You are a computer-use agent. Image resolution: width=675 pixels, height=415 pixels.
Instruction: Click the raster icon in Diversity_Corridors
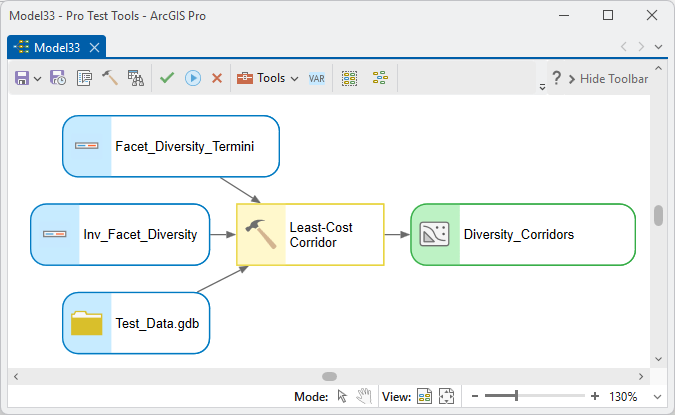pyautogui.click(x=434, y=234)
